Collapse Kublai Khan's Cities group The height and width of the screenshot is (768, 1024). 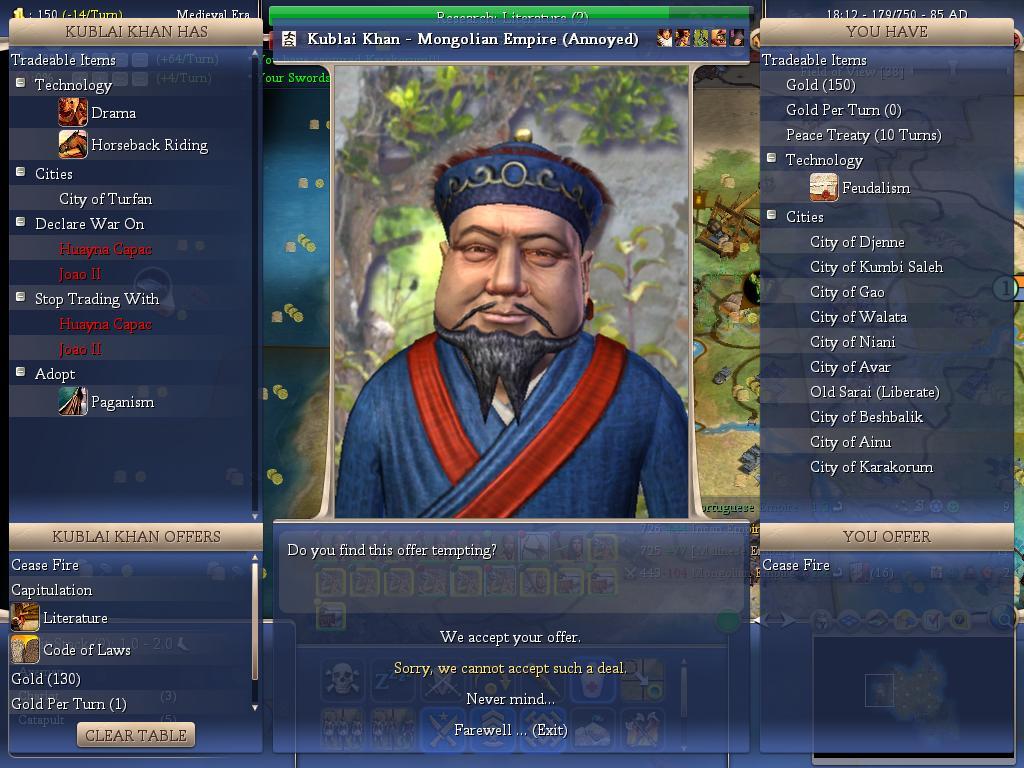pos(21,172)
